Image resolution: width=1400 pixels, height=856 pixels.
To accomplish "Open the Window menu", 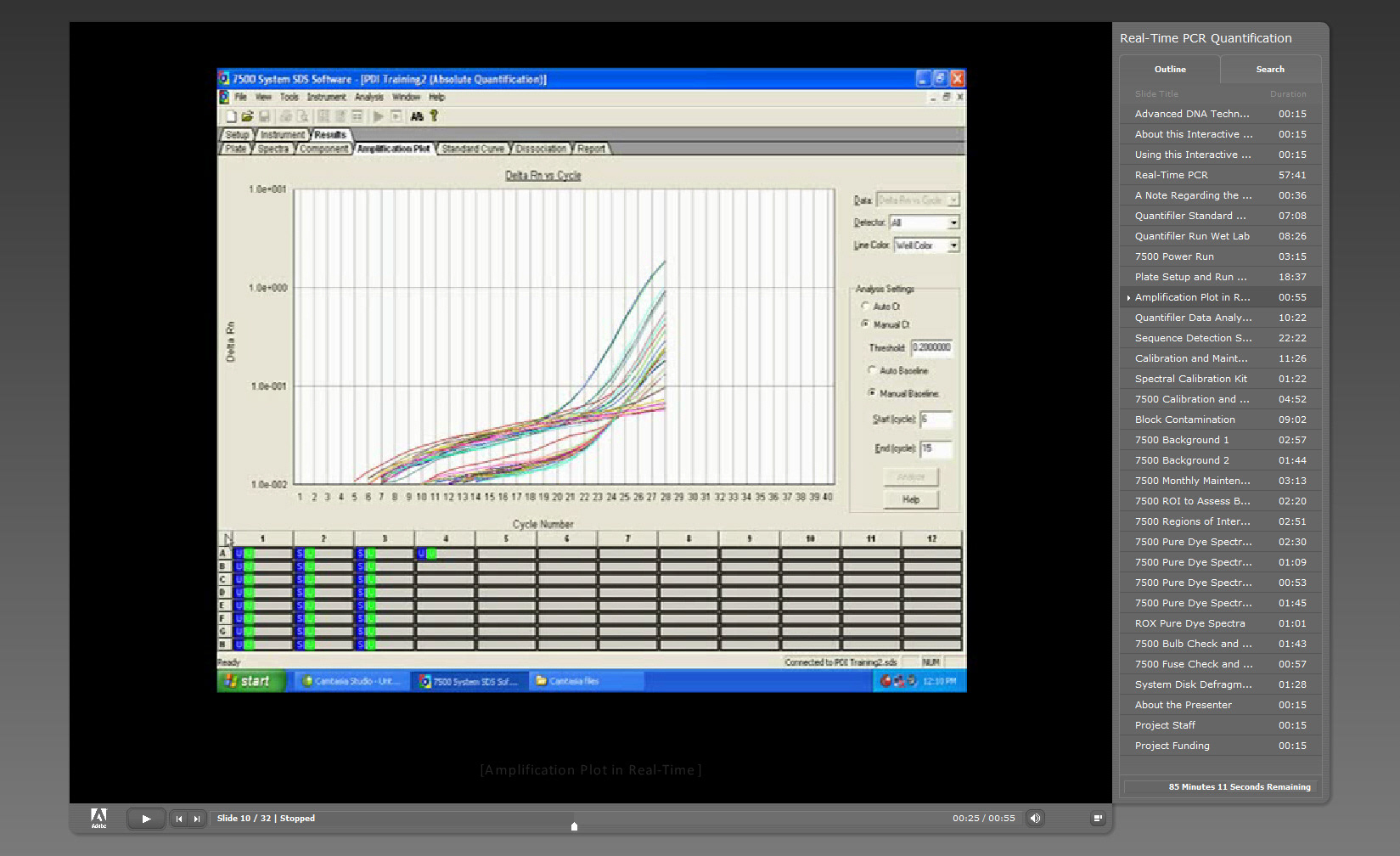I will 406,97.
